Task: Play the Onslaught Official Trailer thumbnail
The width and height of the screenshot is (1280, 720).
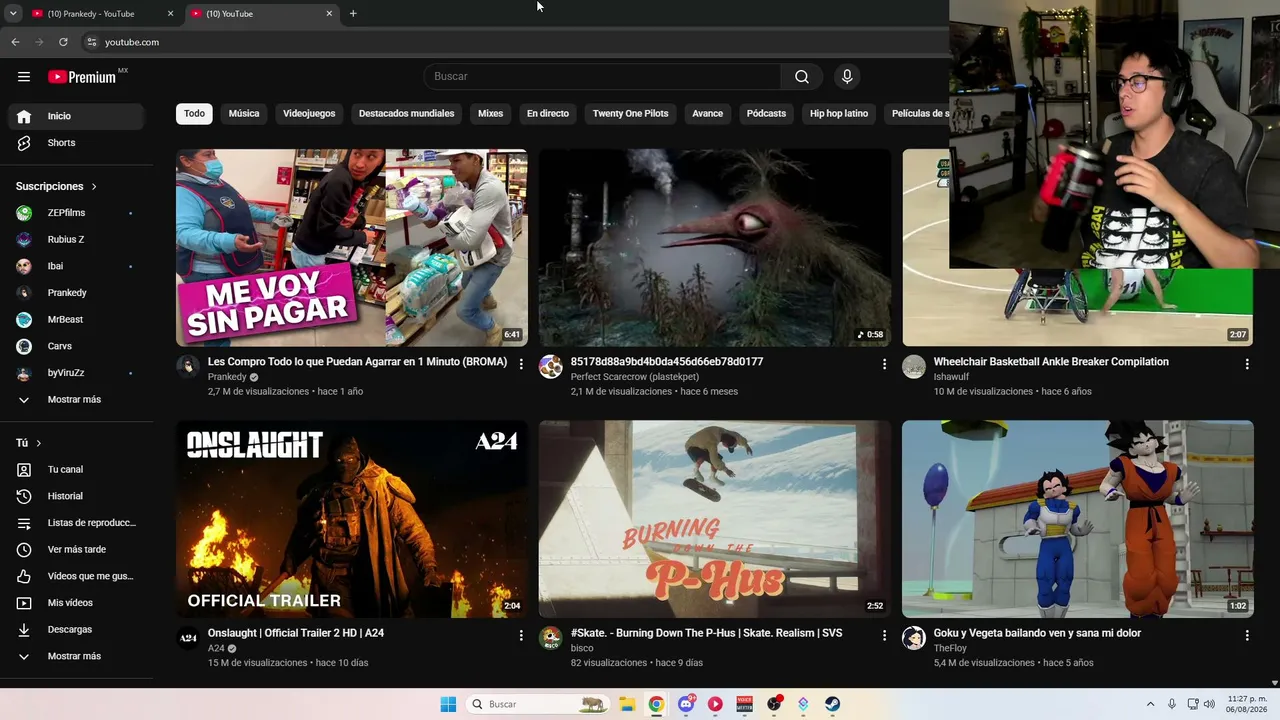Action: pyautogui.click(x=352, y=519)
